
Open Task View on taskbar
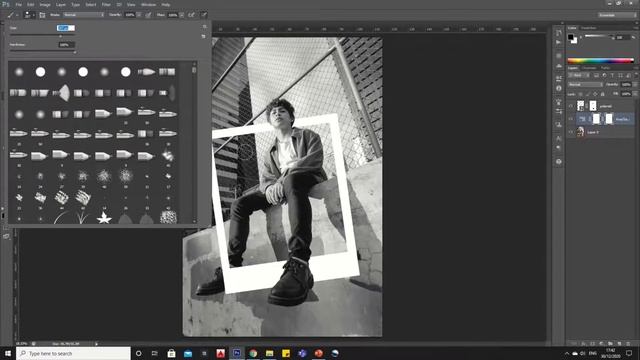pos(155,353)
